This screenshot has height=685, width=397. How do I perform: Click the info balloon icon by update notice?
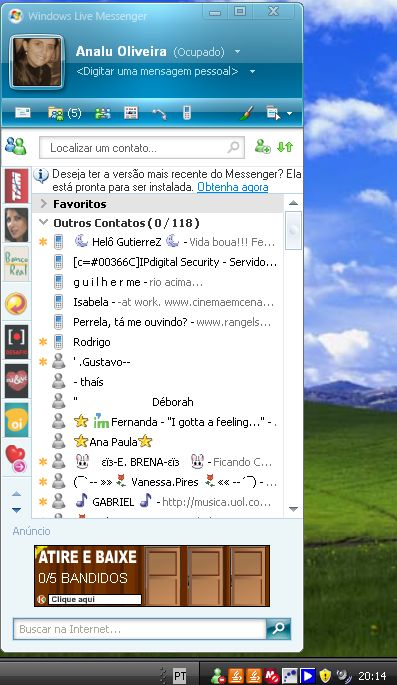click(x=41, y=175)
